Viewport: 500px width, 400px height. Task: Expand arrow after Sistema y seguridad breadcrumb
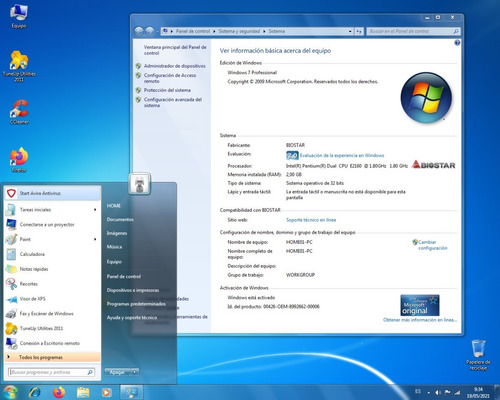[x=264, y=31]
